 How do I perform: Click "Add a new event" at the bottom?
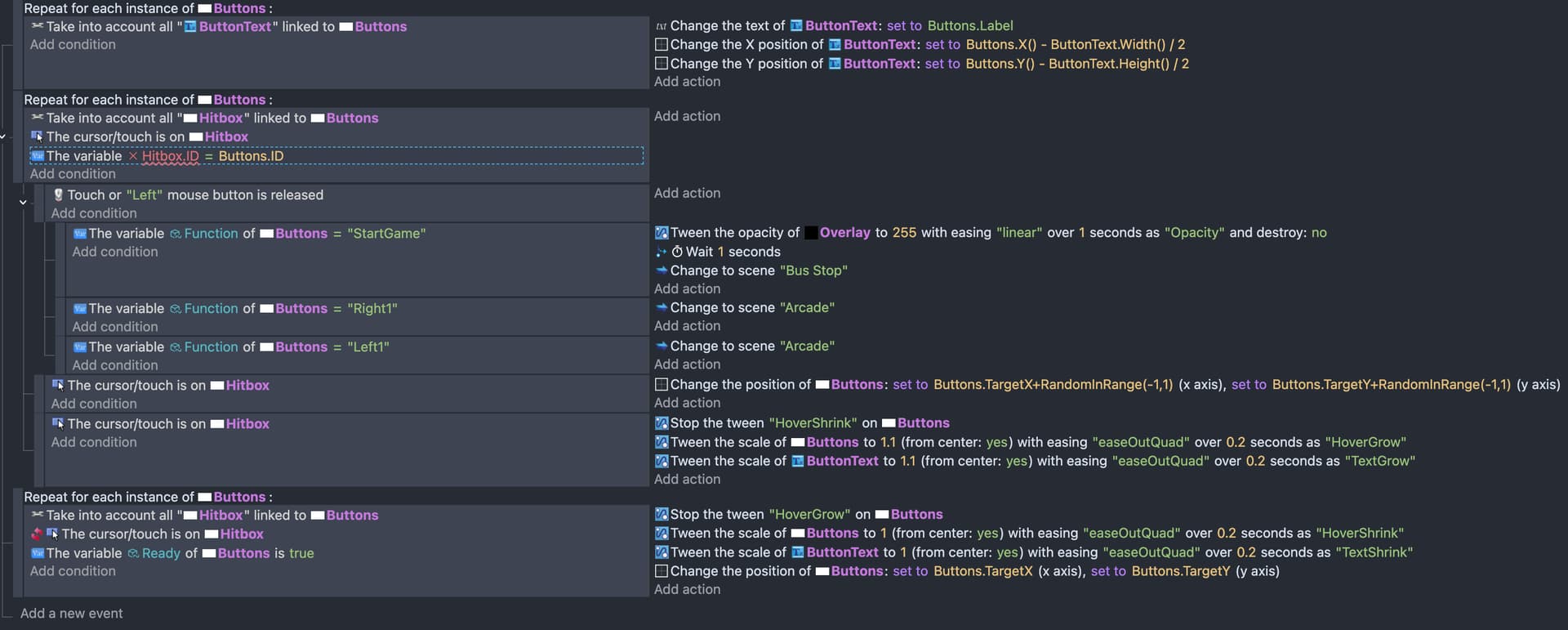pyautogui.click(x=71, y=614)
